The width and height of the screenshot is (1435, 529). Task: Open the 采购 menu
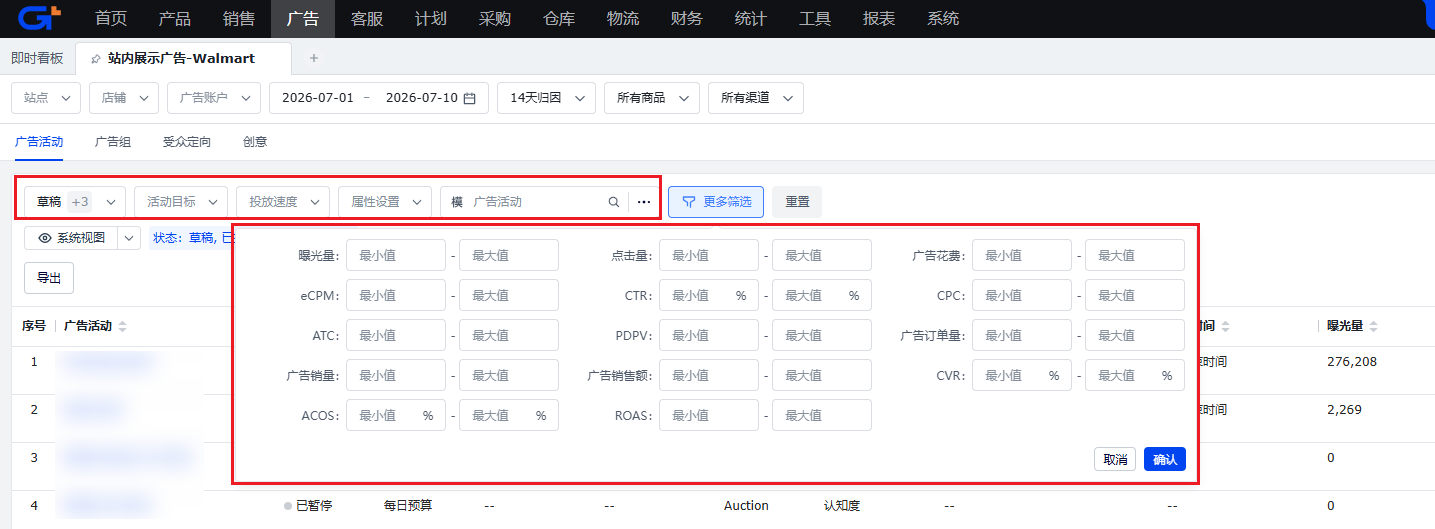[x=495, y=18]
